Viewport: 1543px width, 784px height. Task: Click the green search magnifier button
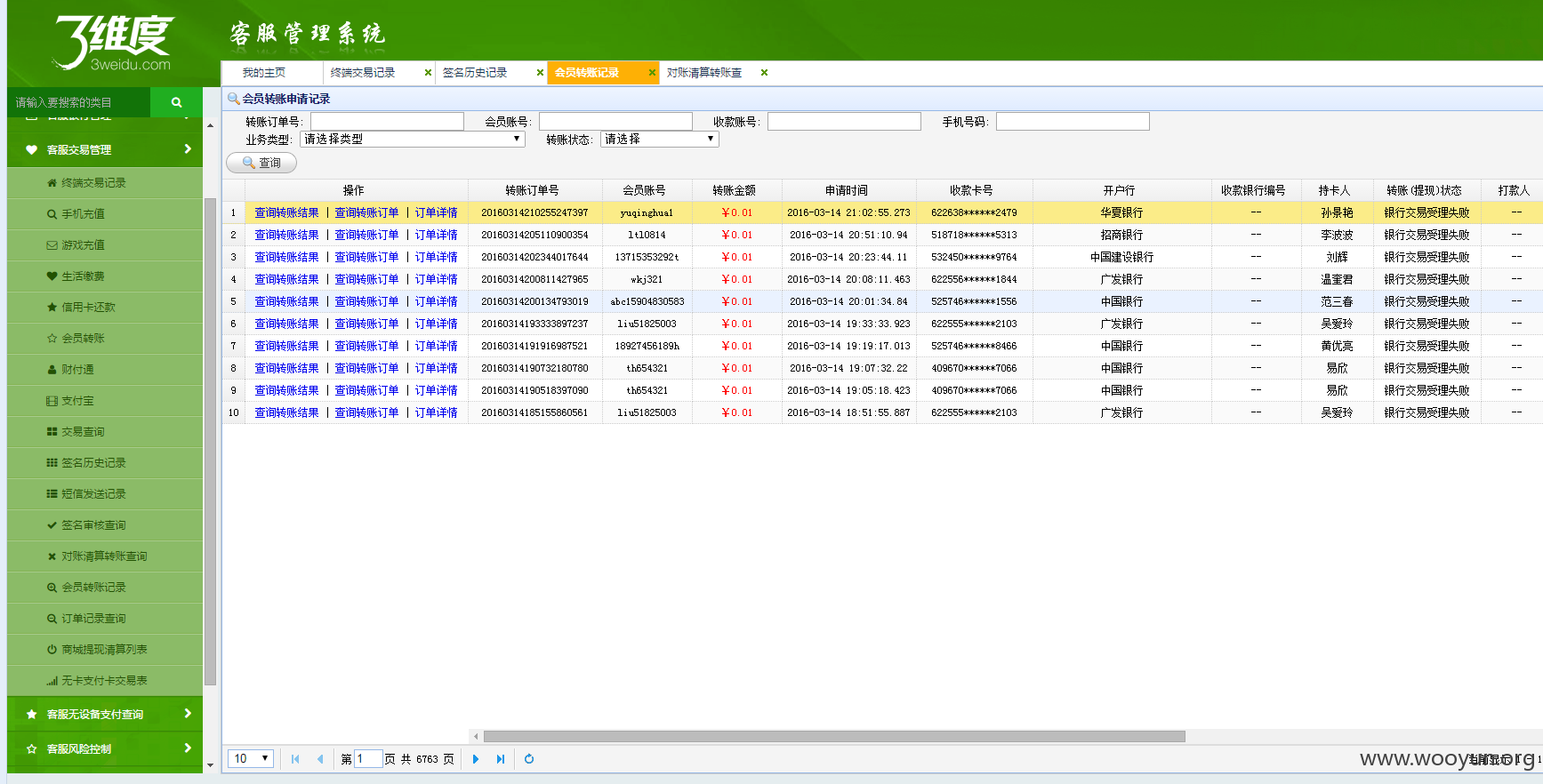point(176,102)
